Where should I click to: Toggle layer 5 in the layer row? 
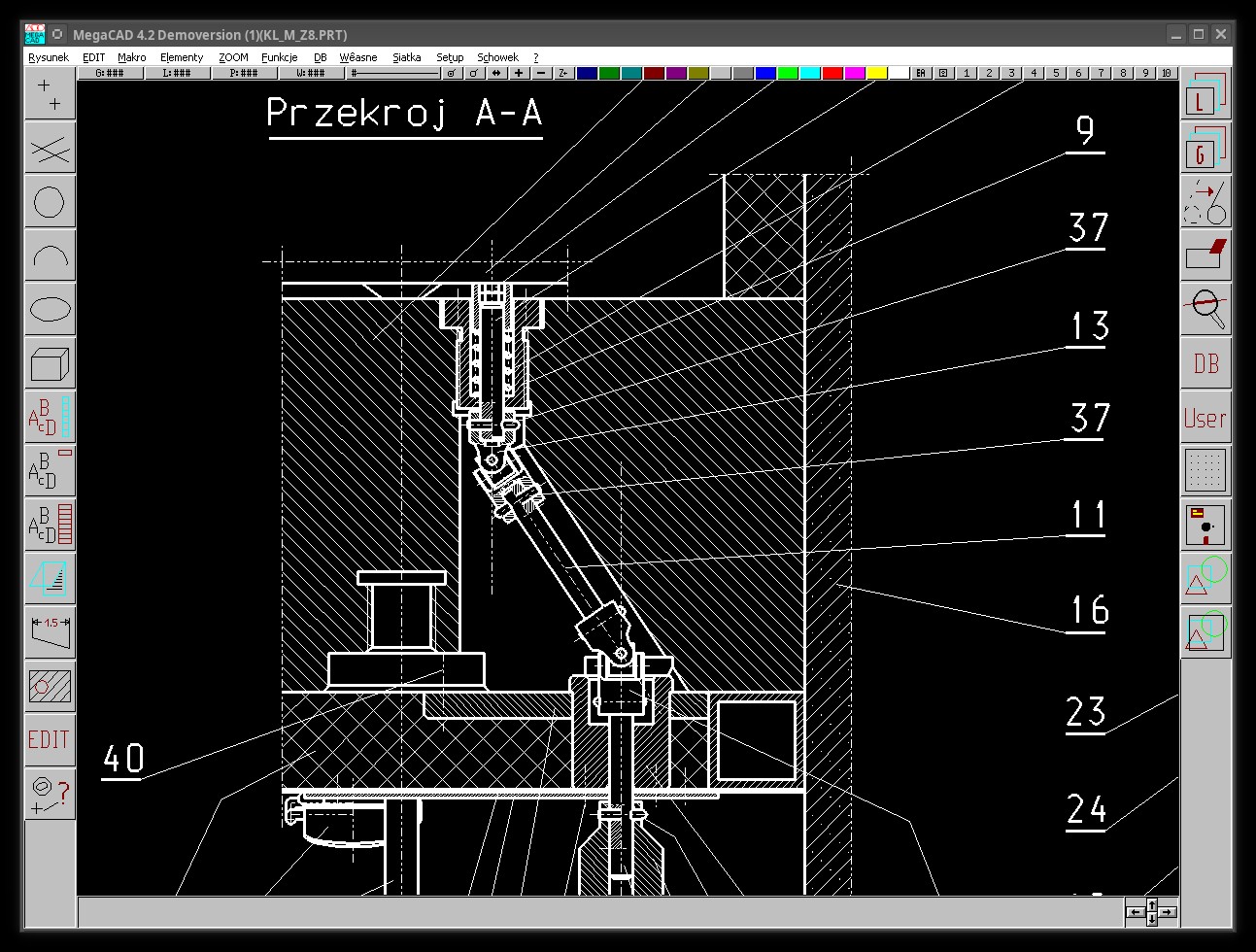pos(1056,73)
